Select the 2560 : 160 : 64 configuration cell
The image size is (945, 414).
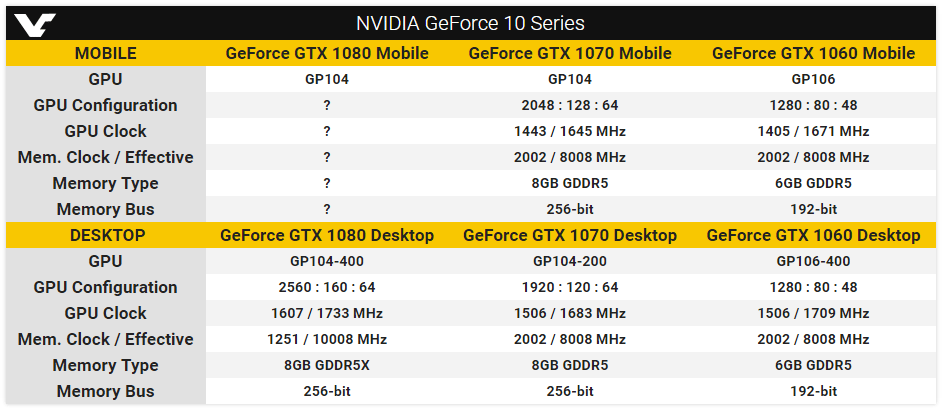(x=327, y=287)
